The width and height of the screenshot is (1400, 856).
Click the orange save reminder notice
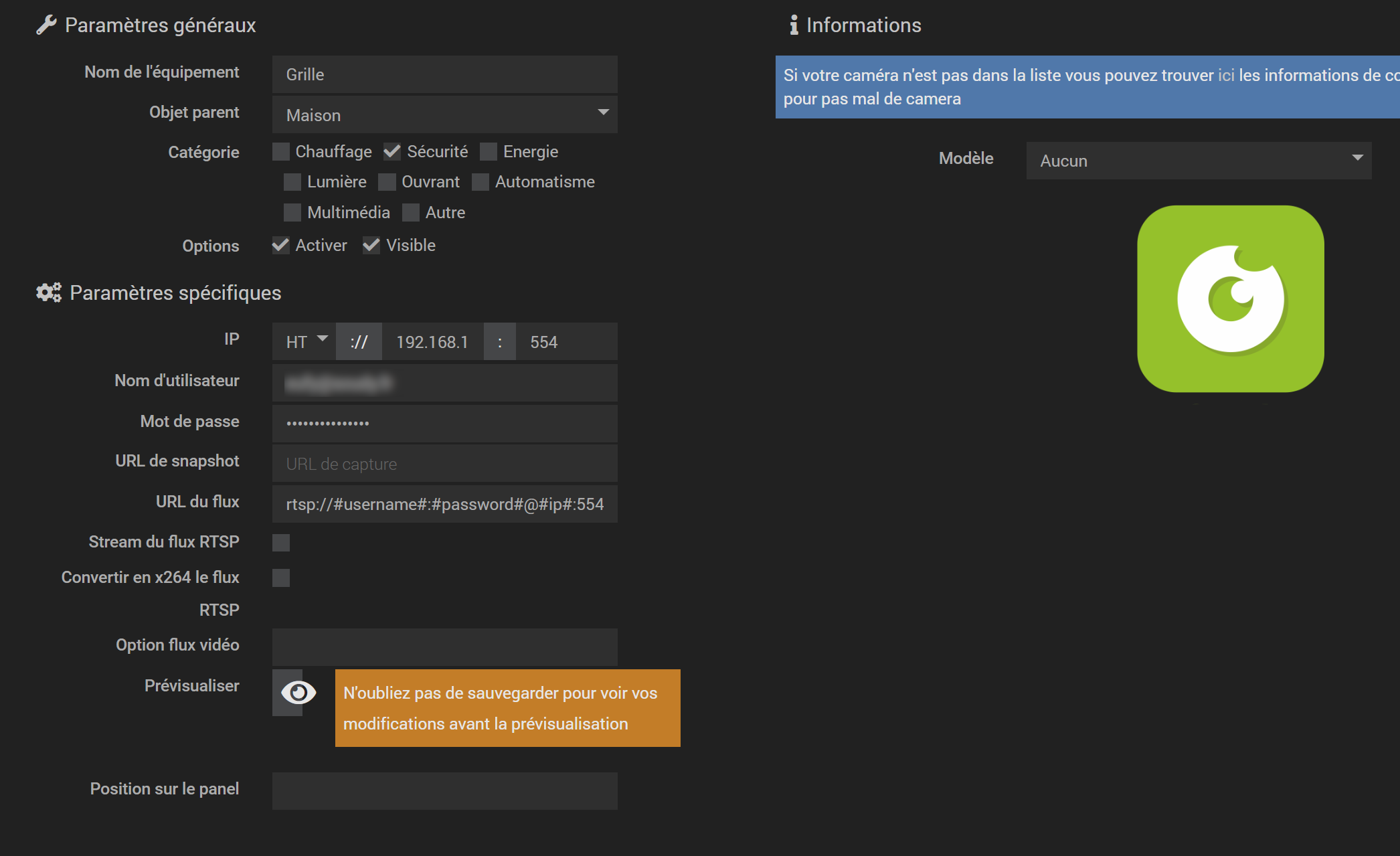pyautogui.click(x=508, y=708)
